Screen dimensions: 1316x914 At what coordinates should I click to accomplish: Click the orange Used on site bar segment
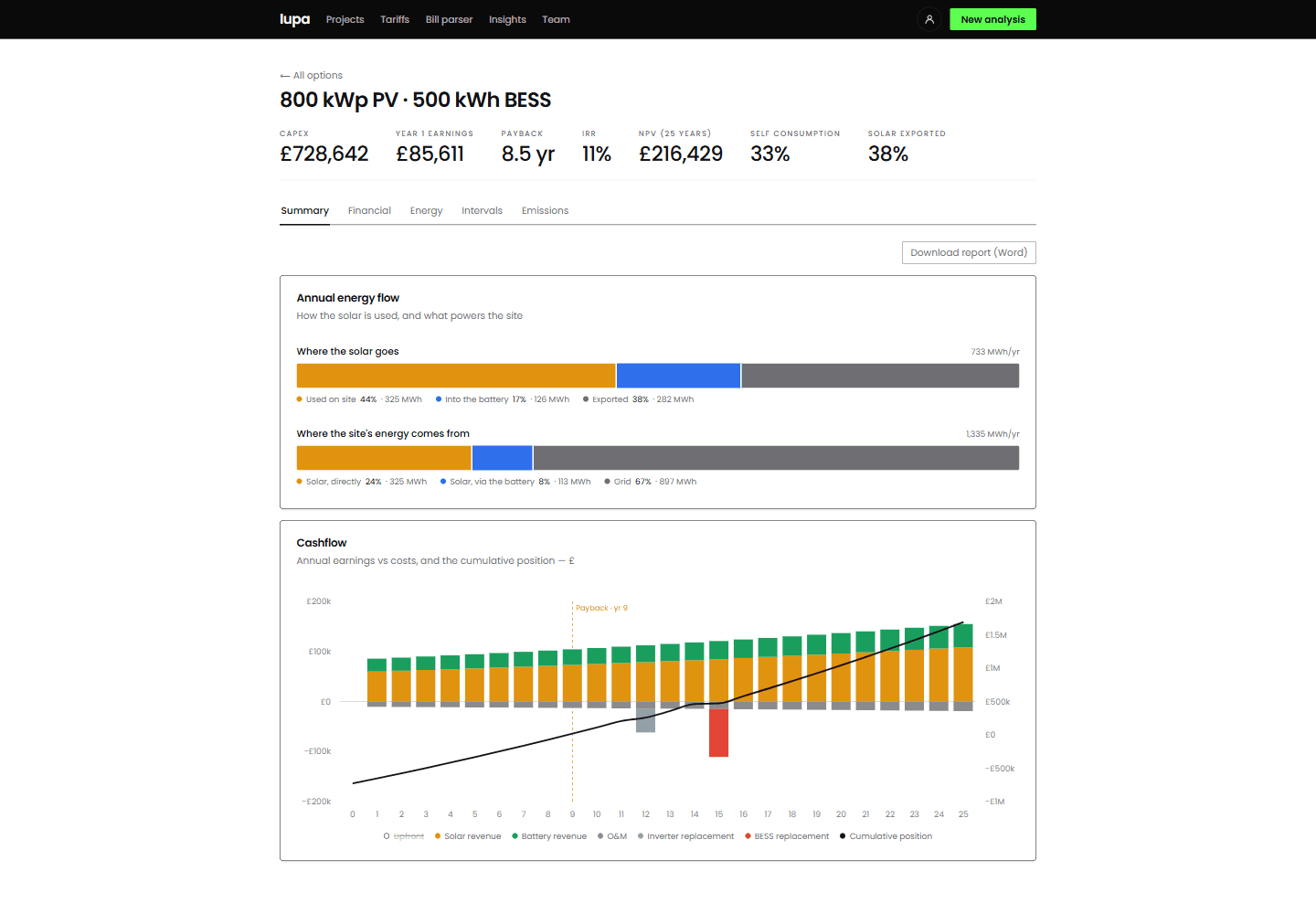456,376
